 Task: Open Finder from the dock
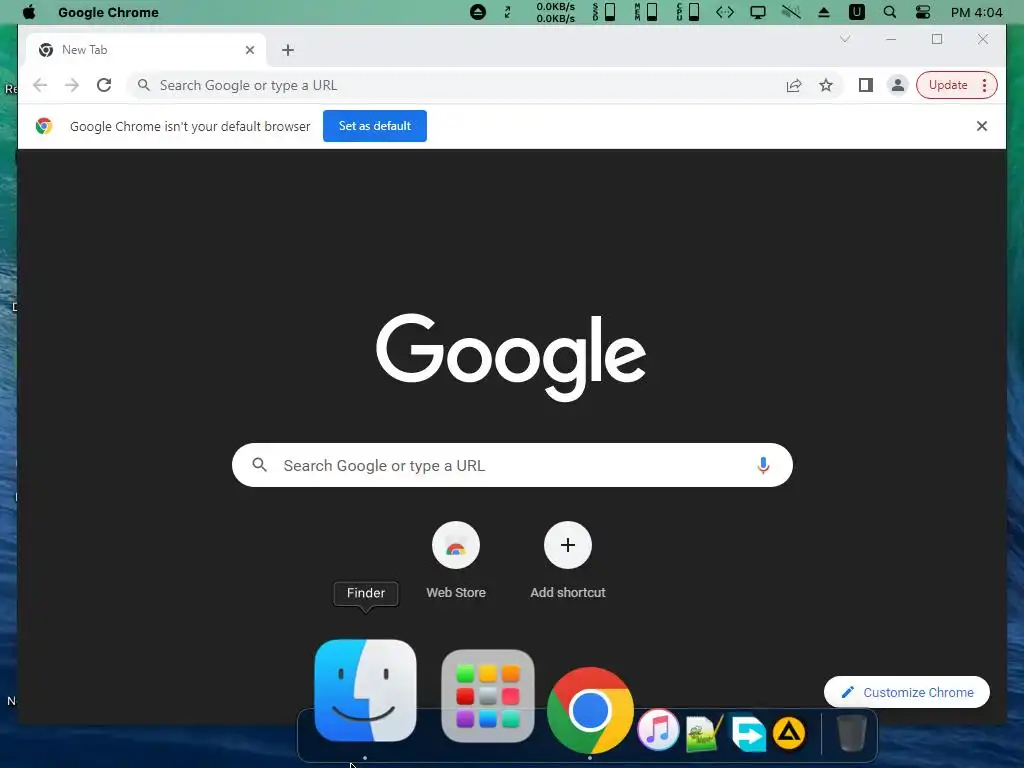coord(365,691)
